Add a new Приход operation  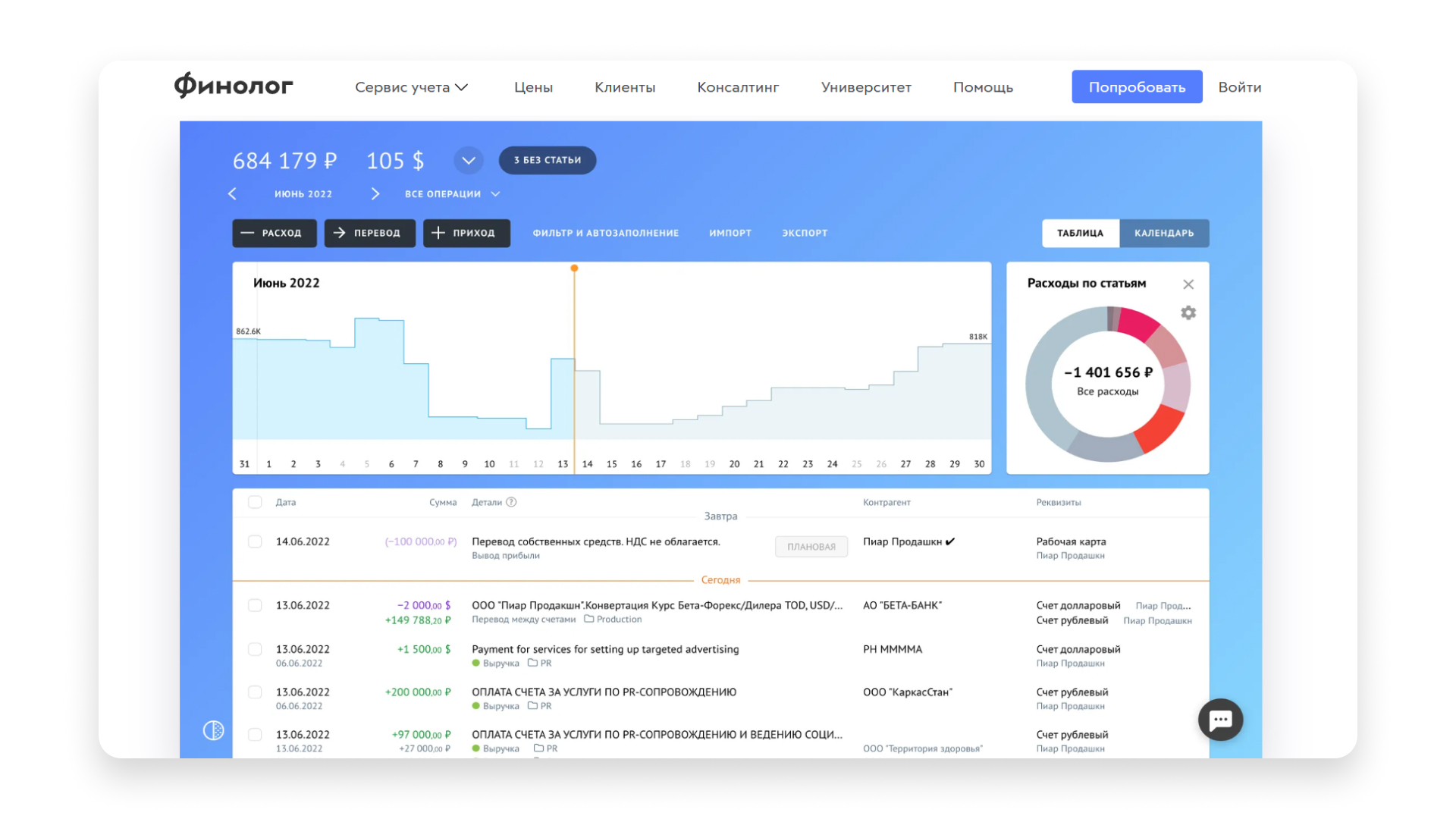pos(466,233)
